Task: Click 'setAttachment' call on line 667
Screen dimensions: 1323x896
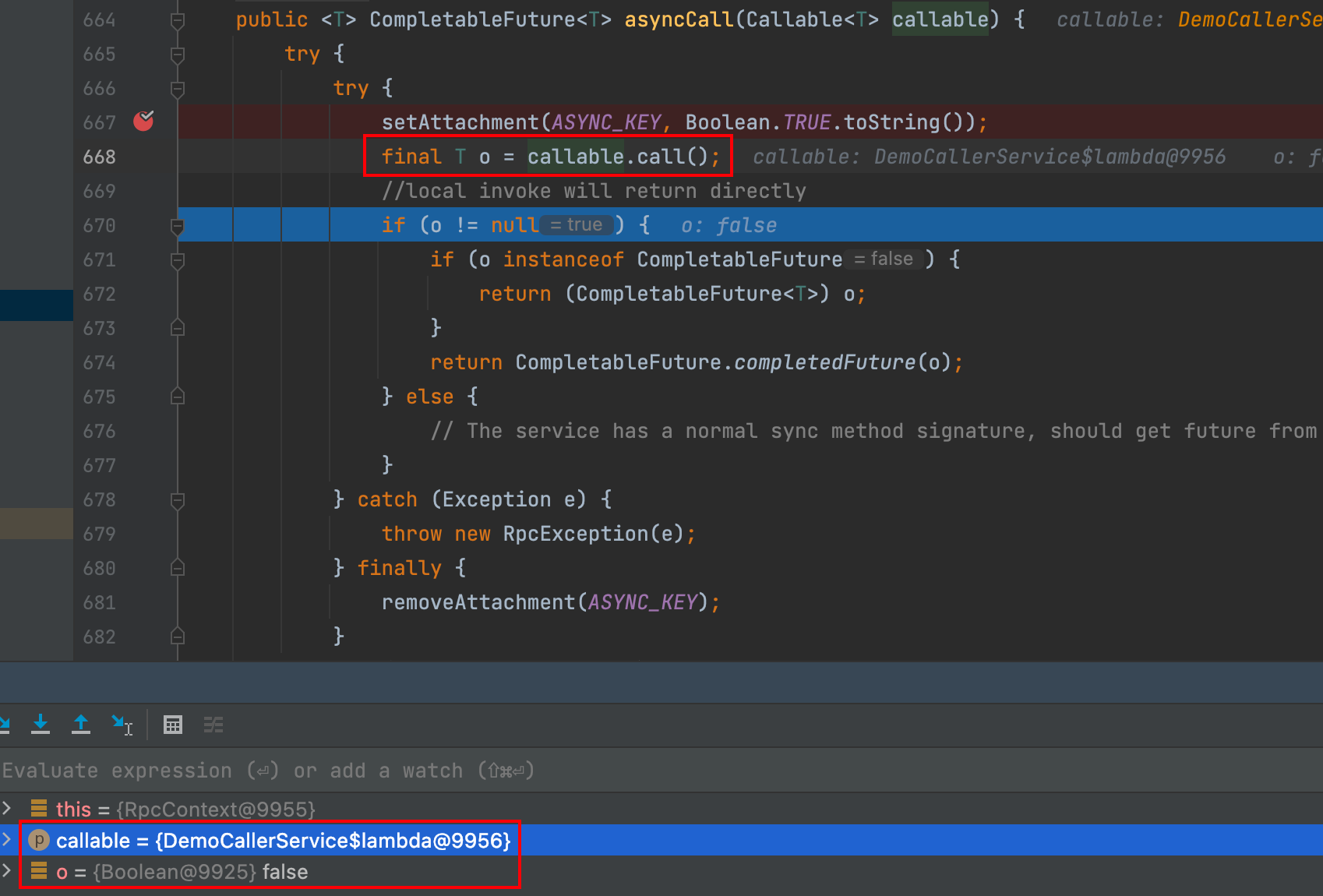Action: (x=460, y=122)
